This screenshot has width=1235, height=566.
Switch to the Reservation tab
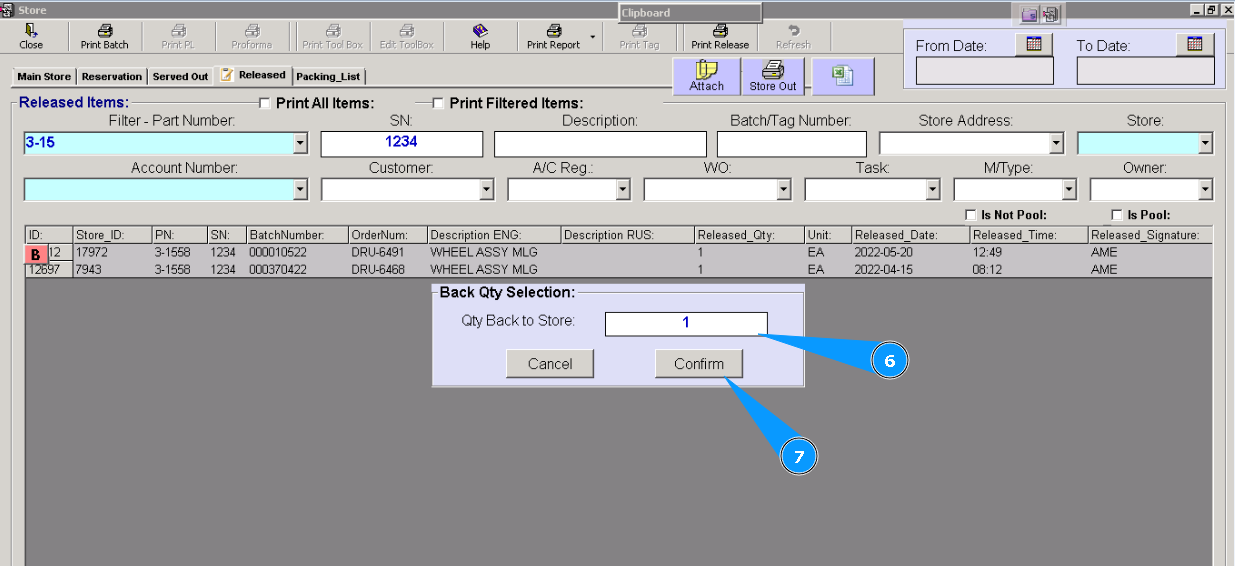(x=112, y=77)
